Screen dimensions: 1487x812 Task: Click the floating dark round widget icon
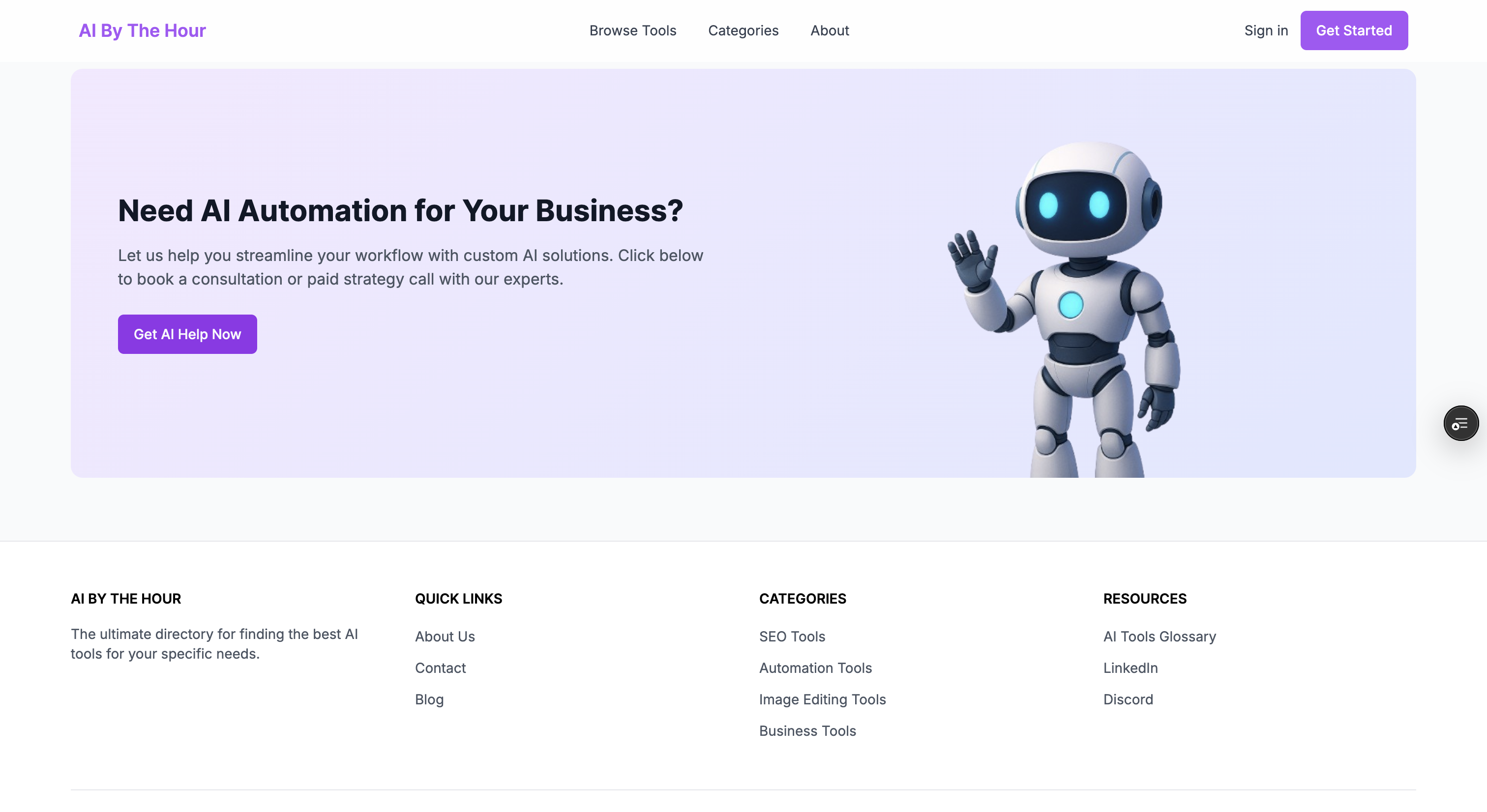(1460, 423)
